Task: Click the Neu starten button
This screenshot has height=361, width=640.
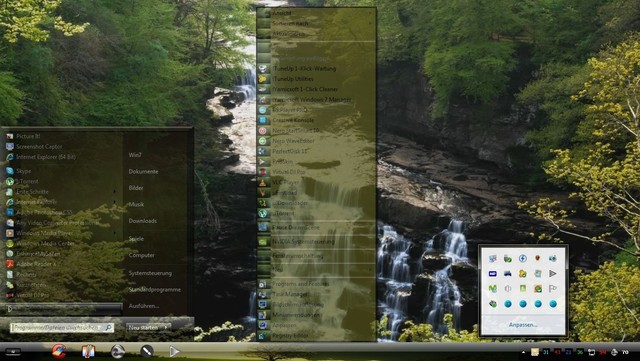Action: pyautogui.click(x=144, y=328)
